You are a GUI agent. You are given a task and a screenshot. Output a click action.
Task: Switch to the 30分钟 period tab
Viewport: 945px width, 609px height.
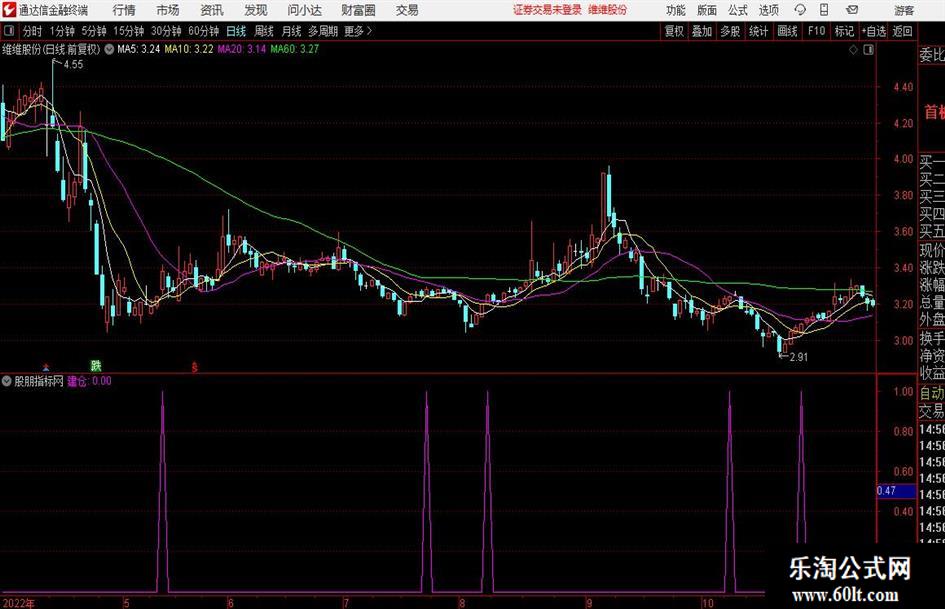point(166,31)
